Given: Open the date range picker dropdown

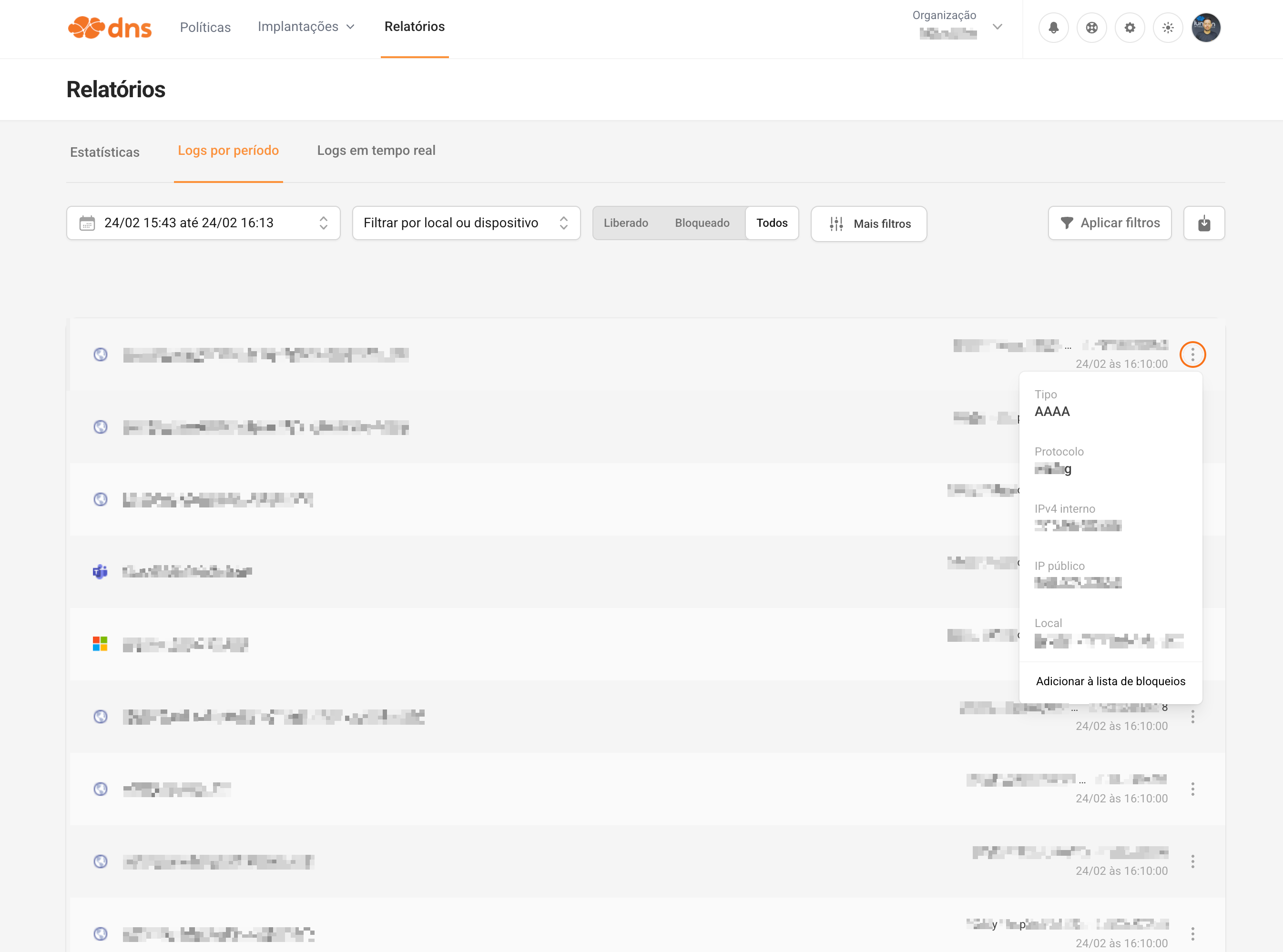Looking at the screenshot, I should pyautogui.click(x=203, y=223).
